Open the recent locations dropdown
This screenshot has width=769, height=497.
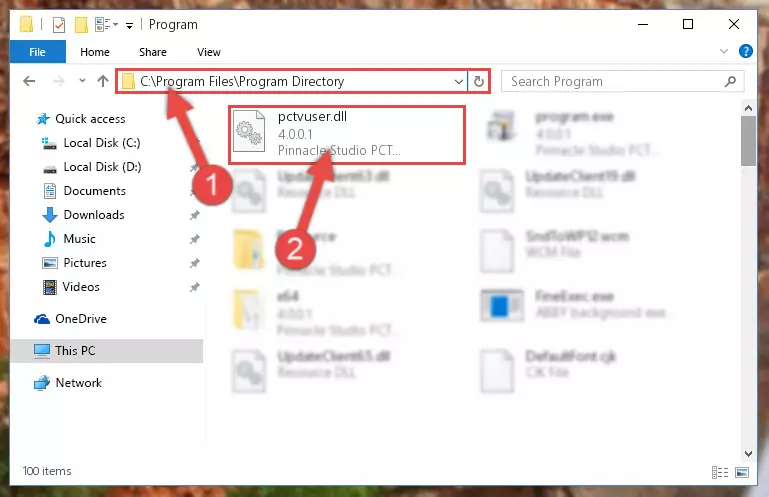pos(82,80)
